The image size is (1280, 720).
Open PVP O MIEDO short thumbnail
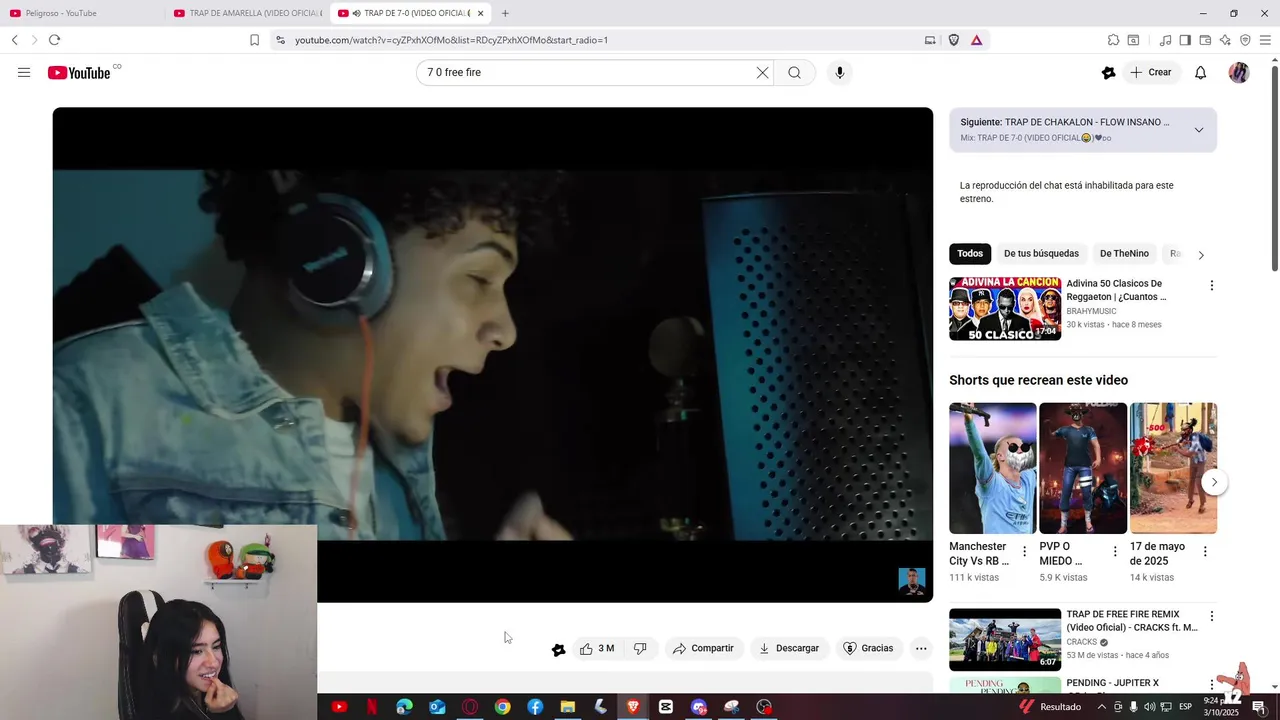tap(1083, 468)
